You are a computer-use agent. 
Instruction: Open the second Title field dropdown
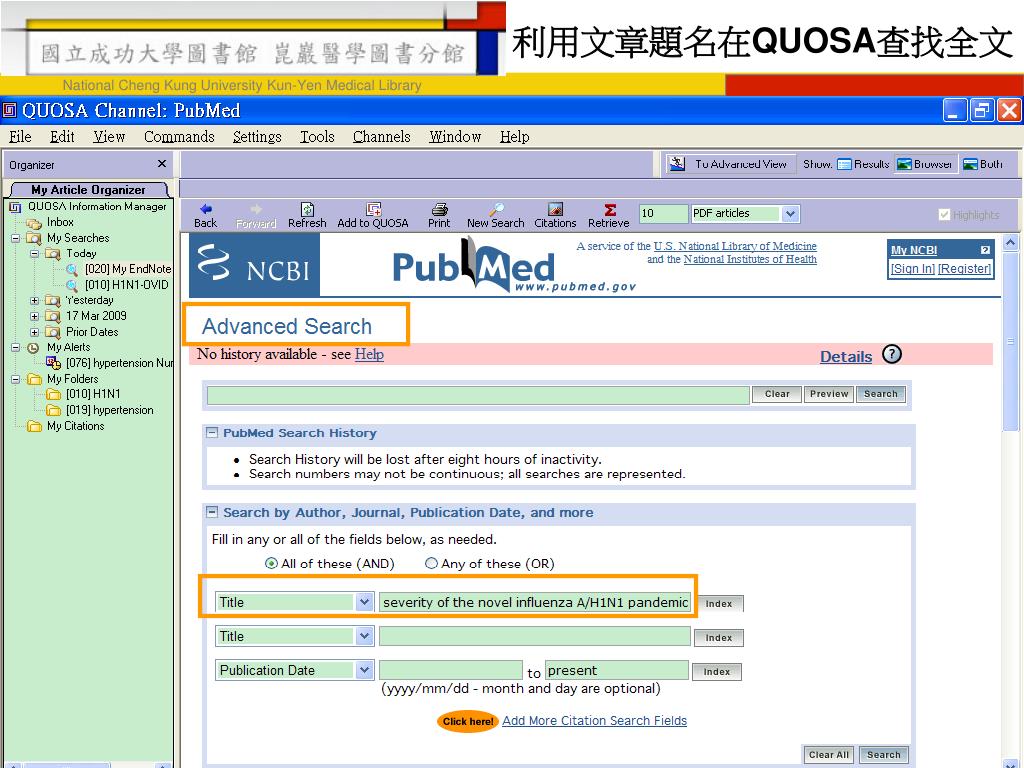tap(364, 635)
